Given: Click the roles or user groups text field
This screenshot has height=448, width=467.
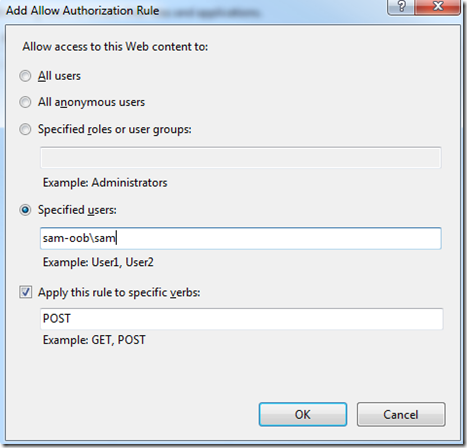Looking at the screenshot, I should pyautogui.click(x=241, y=157).
